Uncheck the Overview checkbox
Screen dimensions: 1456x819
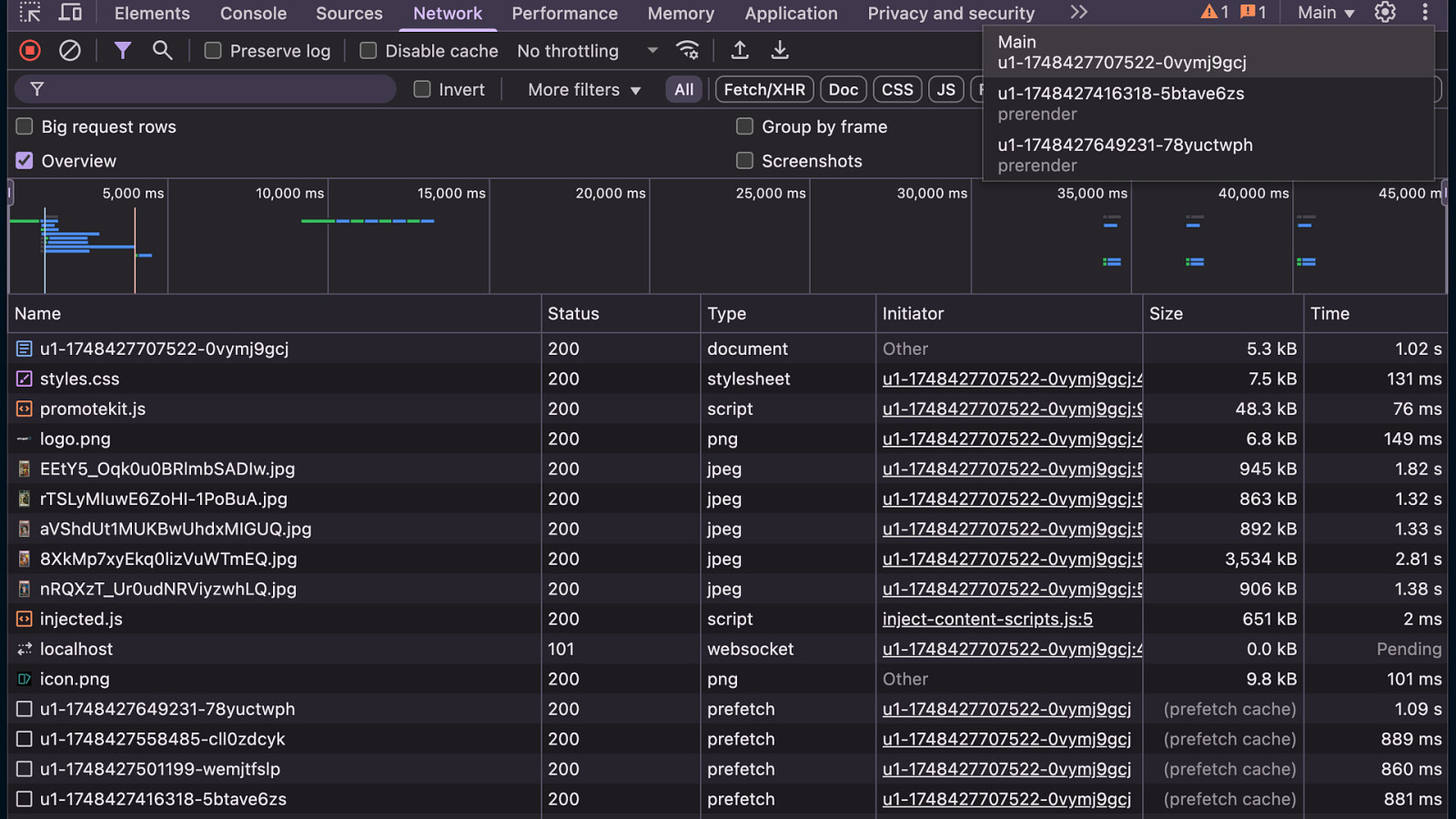(25, 161)
